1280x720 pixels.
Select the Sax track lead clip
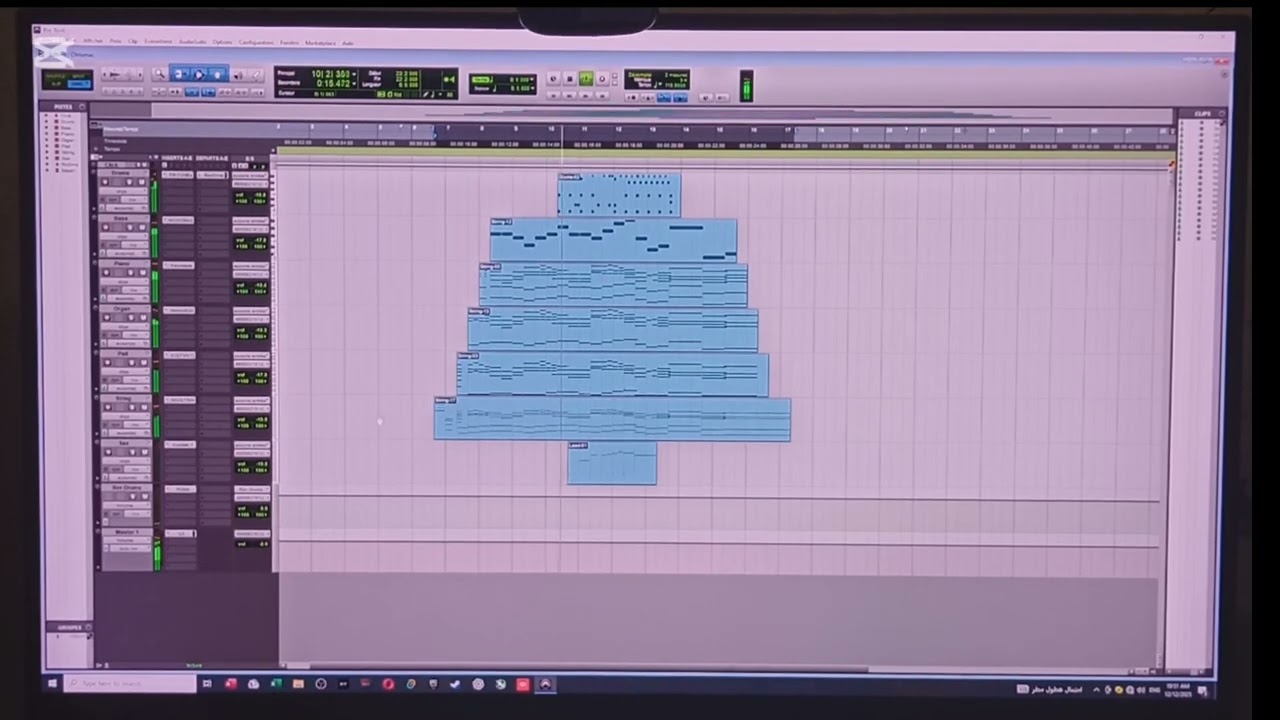(x=612, y=464)
